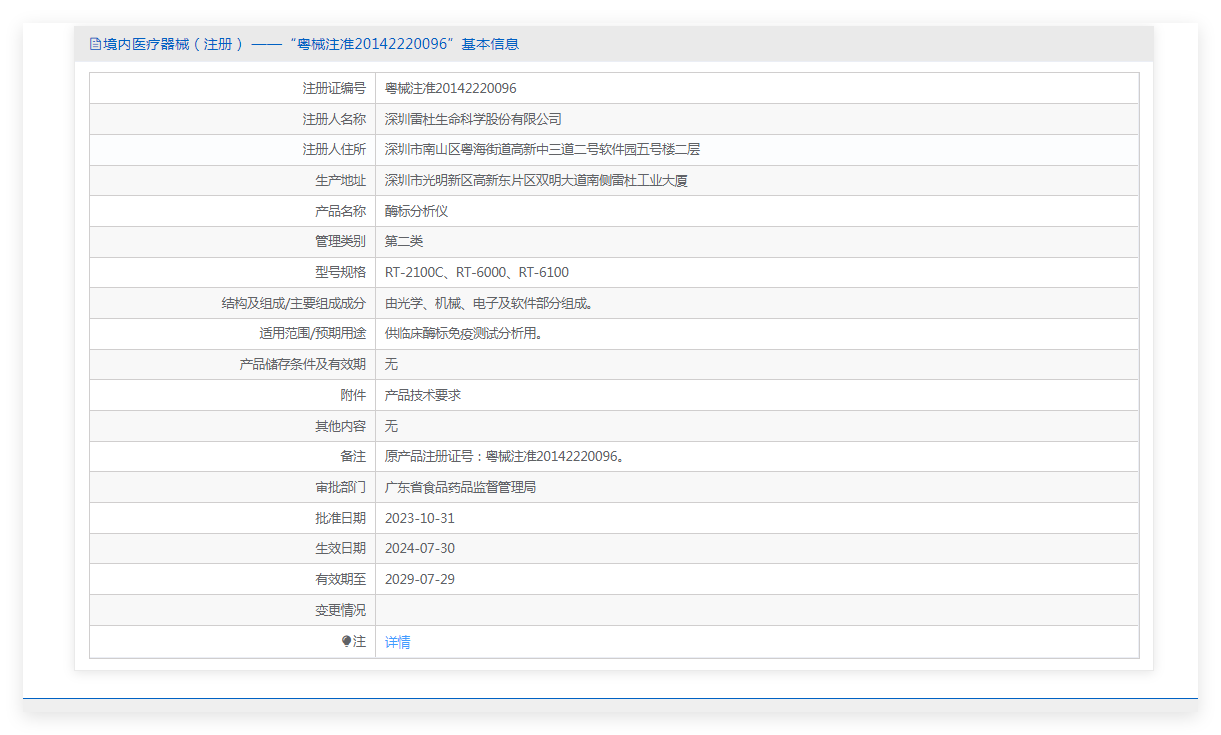This screenshot has width=1221, height=735.
Task: Click the registrant name 深圳雷杜生命科学股份有限公司
Action: [473, 119]
